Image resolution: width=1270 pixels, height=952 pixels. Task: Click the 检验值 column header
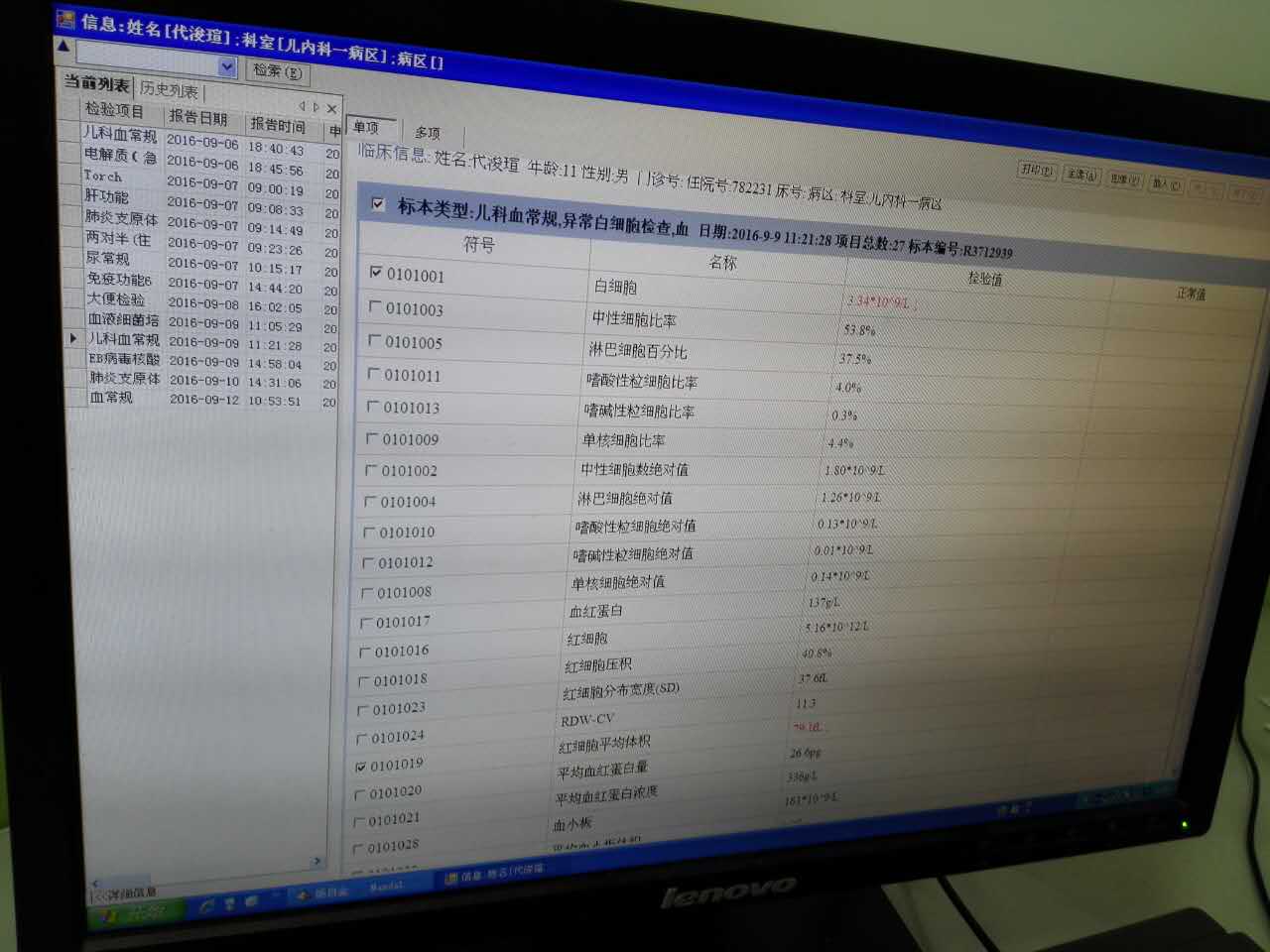(984, 279)
